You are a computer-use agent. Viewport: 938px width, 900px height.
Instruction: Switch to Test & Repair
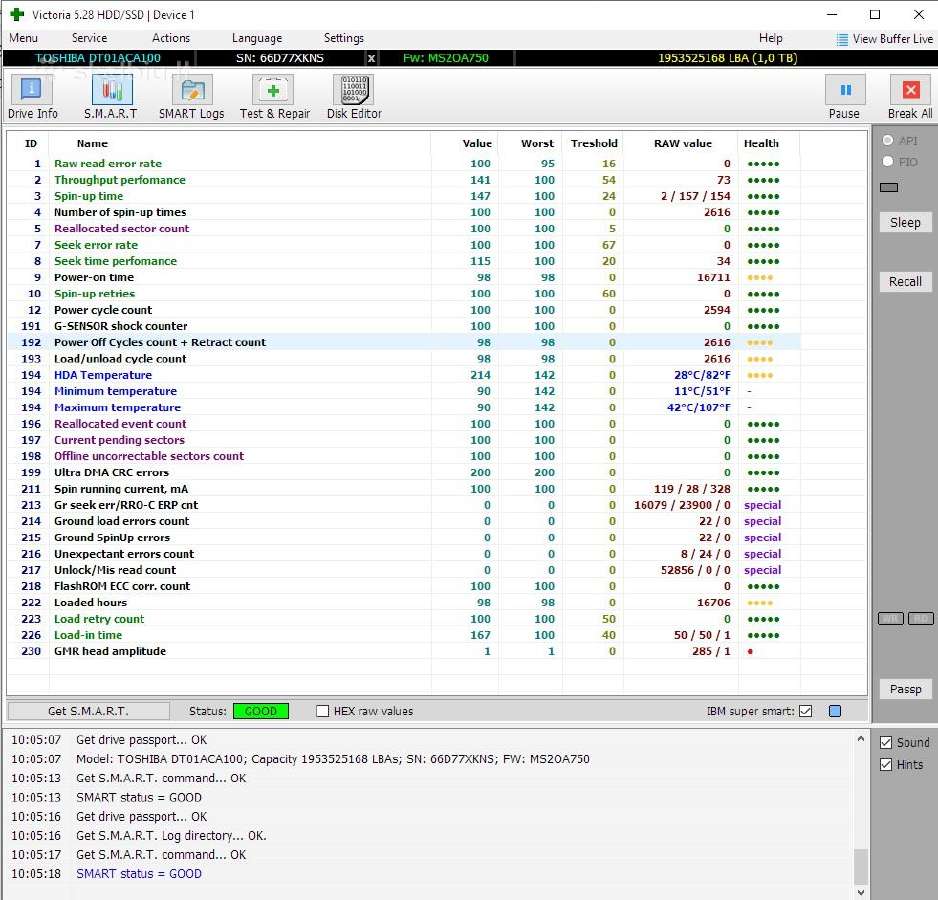pos(275,97)
